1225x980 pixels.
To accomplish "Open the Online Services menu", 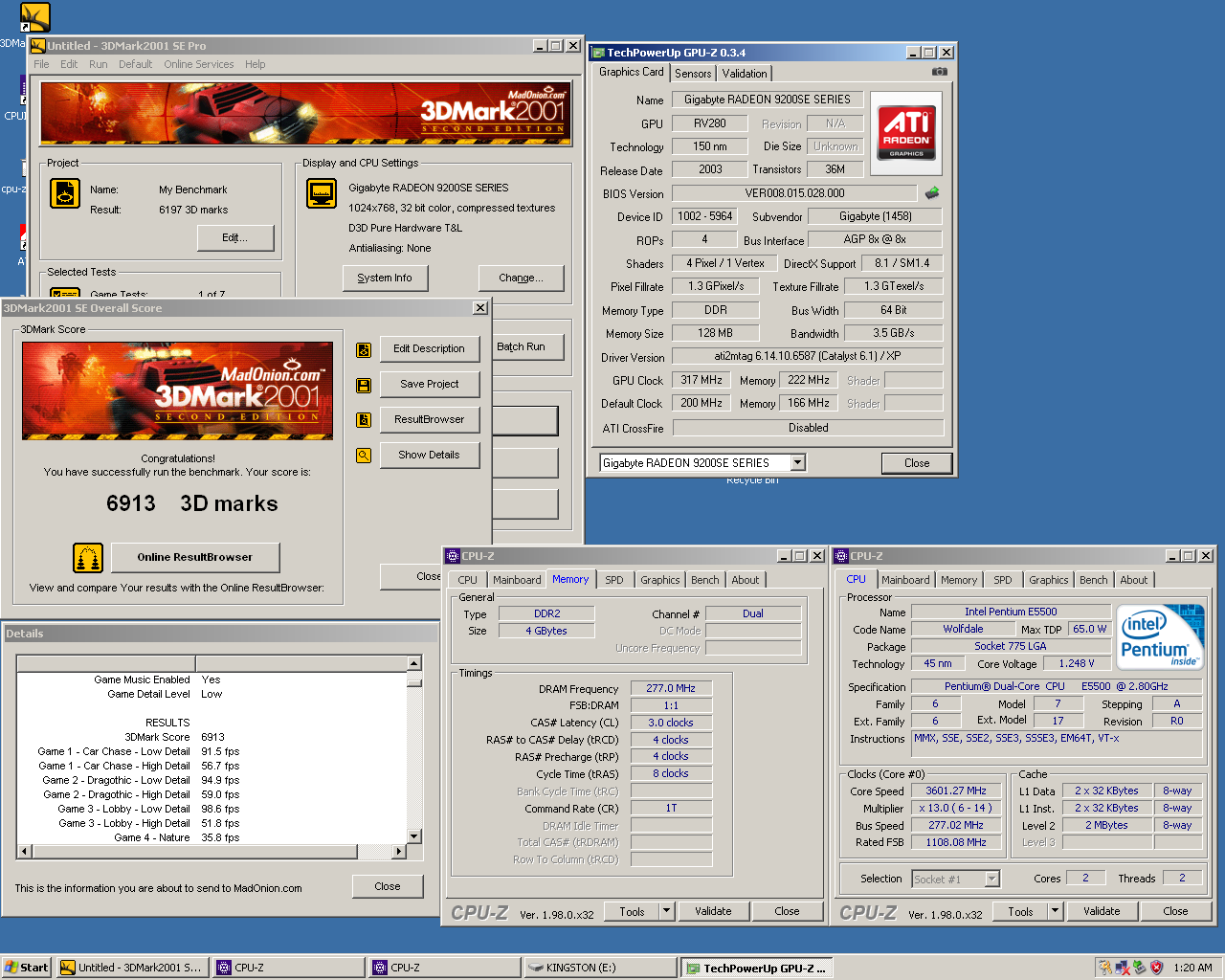I will click(x=198, y=64).
